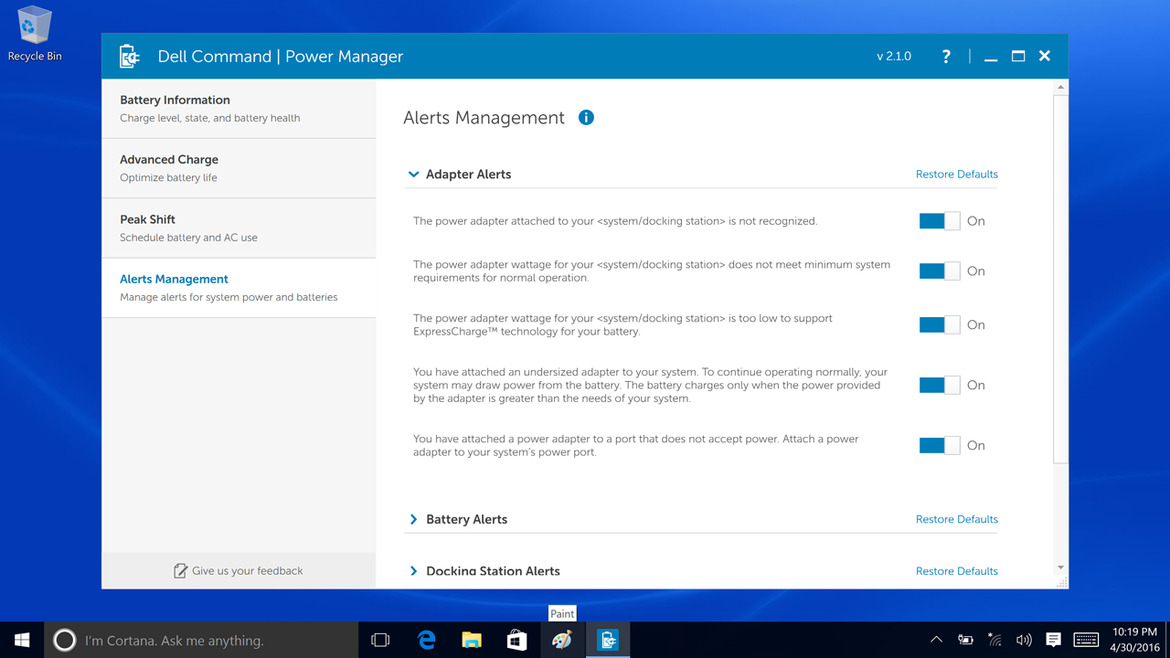Click the feedback pencil icon
The height and width of the screenshot is (658, 1170).
(180, 571)
